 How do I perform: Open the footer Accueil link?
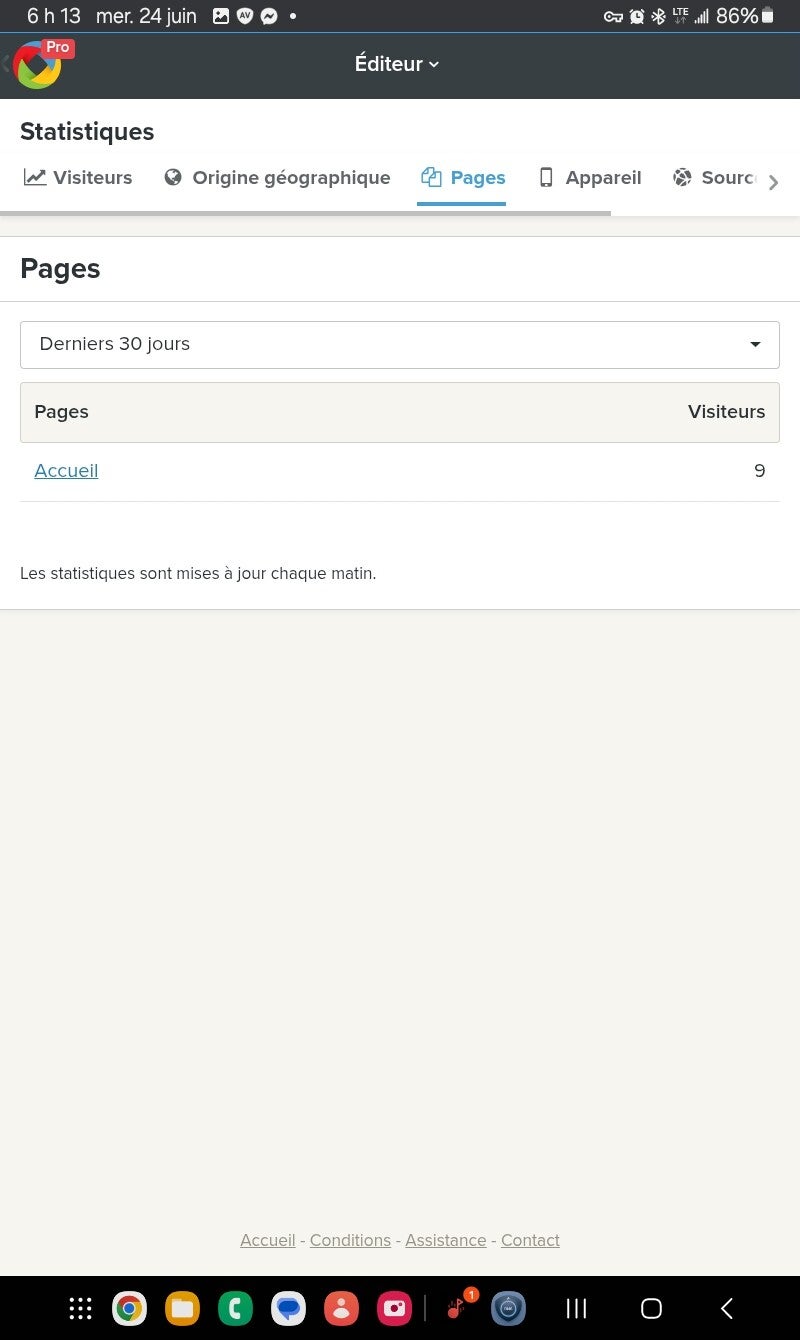point(267,1240)
